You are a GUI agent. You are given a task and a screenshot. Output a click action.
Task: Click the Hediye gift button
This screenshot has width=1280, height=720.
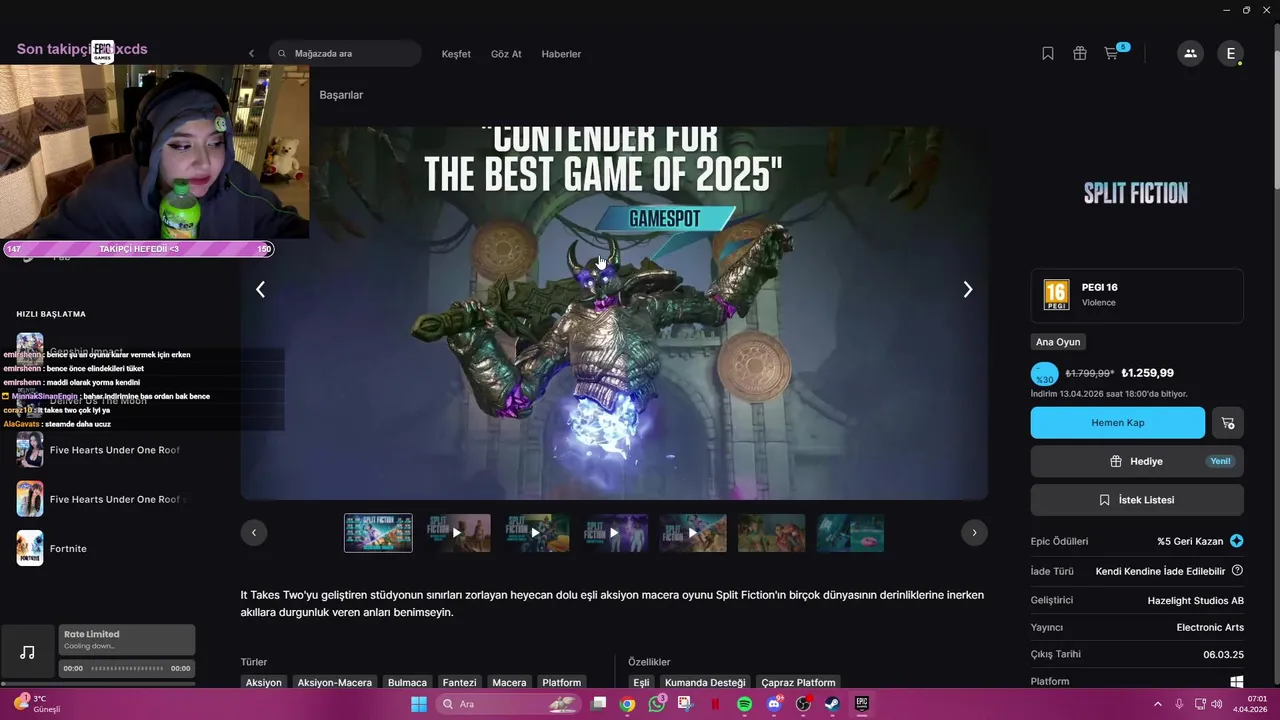(x=1137, y=461)
